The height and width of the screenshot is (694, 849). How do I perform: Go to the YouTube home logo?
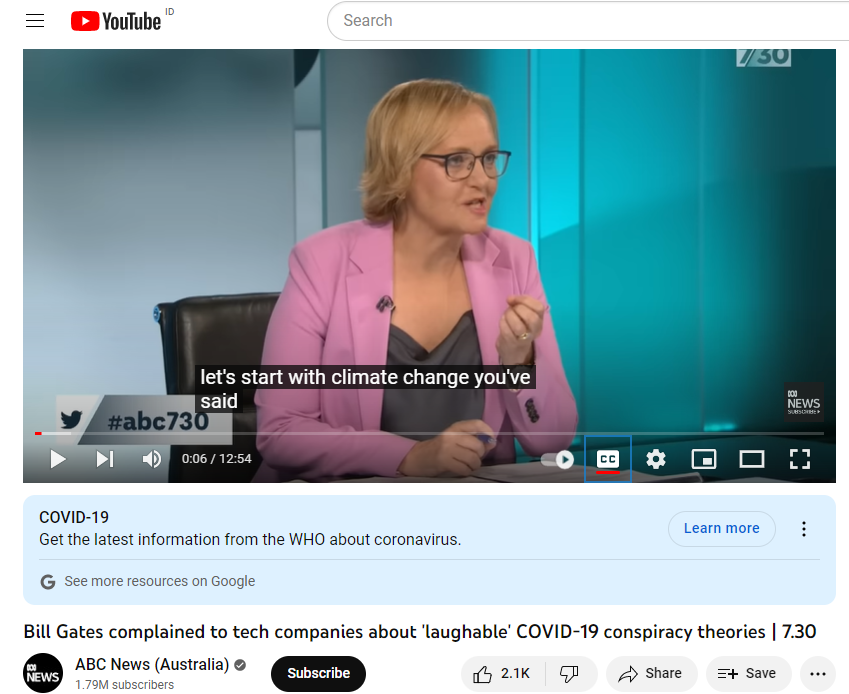(x=116, y=21)
